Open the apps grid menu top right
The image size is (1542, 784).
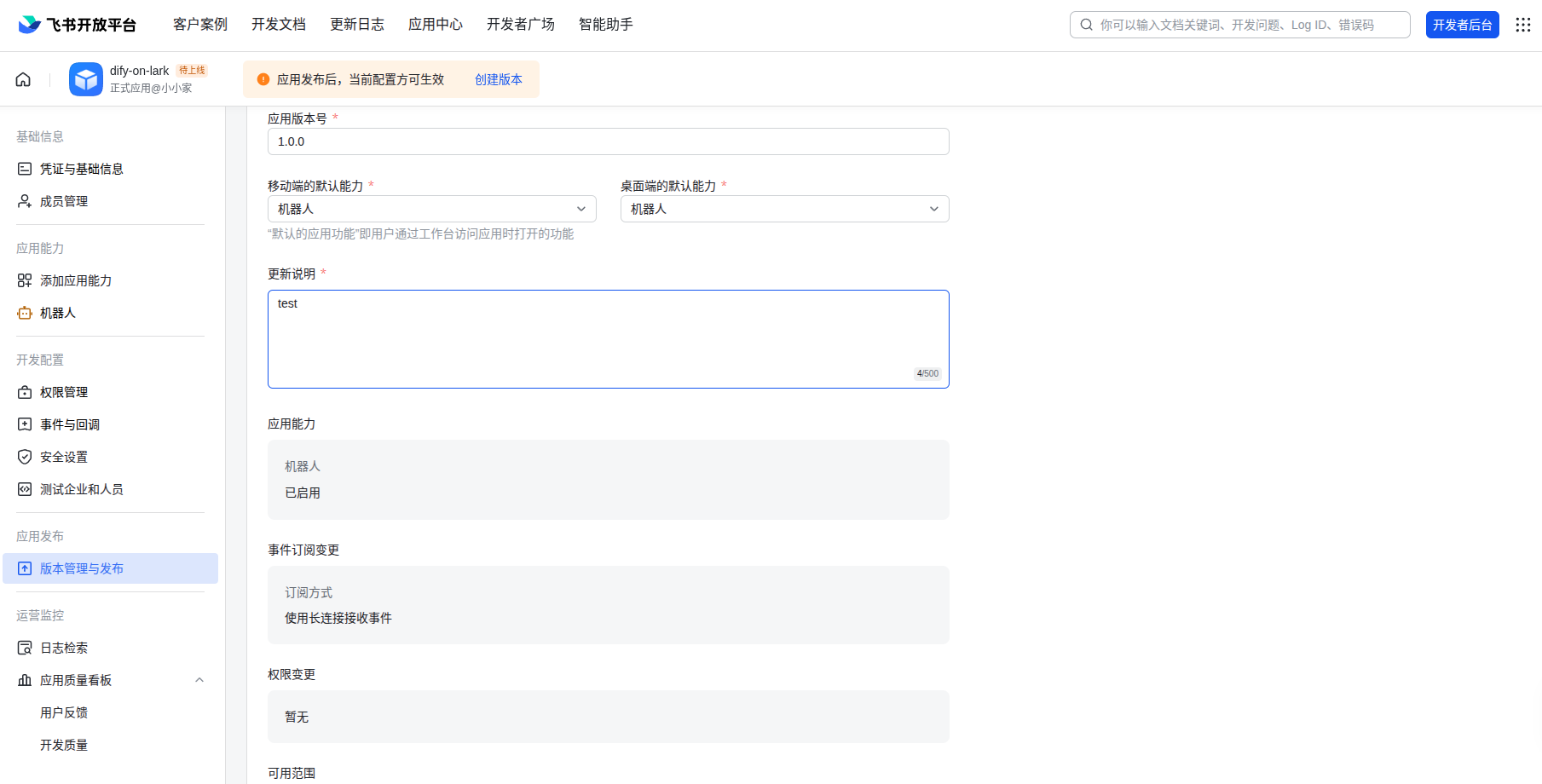[1522, 25]
